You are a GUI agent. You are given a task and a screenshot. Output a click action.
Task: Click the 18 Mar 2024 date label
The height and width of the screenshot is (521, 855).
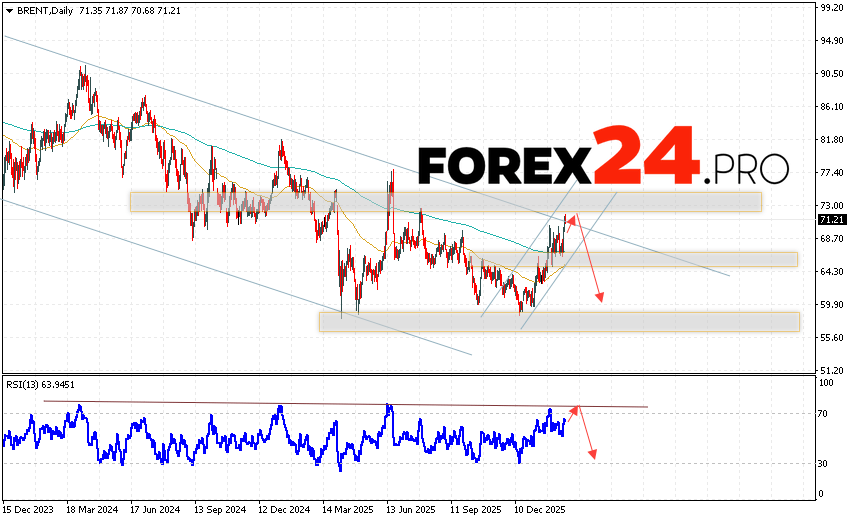pyautogui.click(x=94, y=508)
